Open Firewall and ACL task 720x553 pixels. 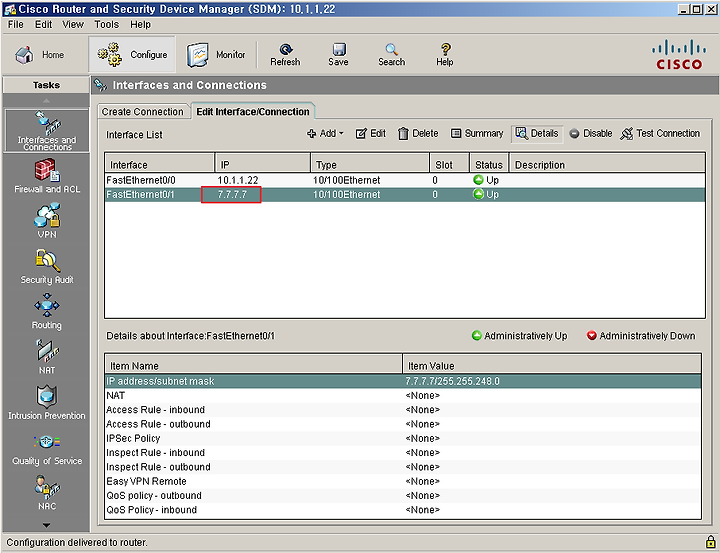click(x=47, y=176)
